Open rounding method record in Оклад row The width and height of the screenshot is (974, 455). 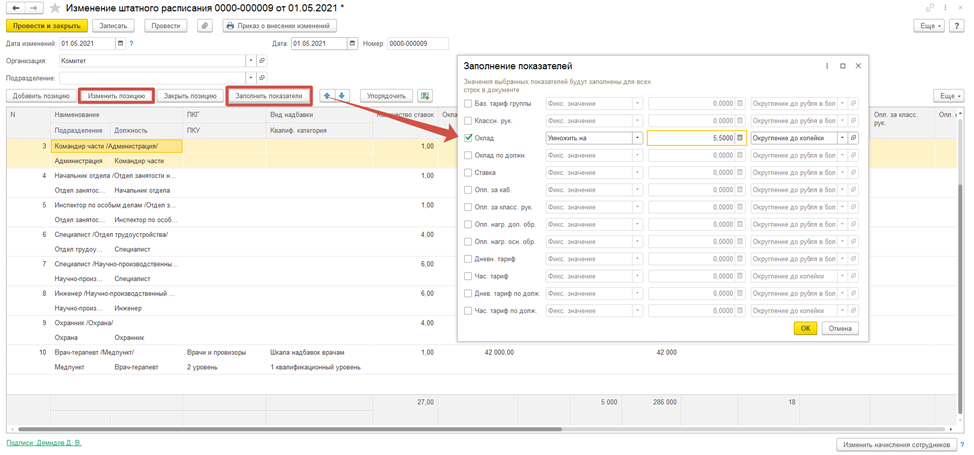coord(854,138)
